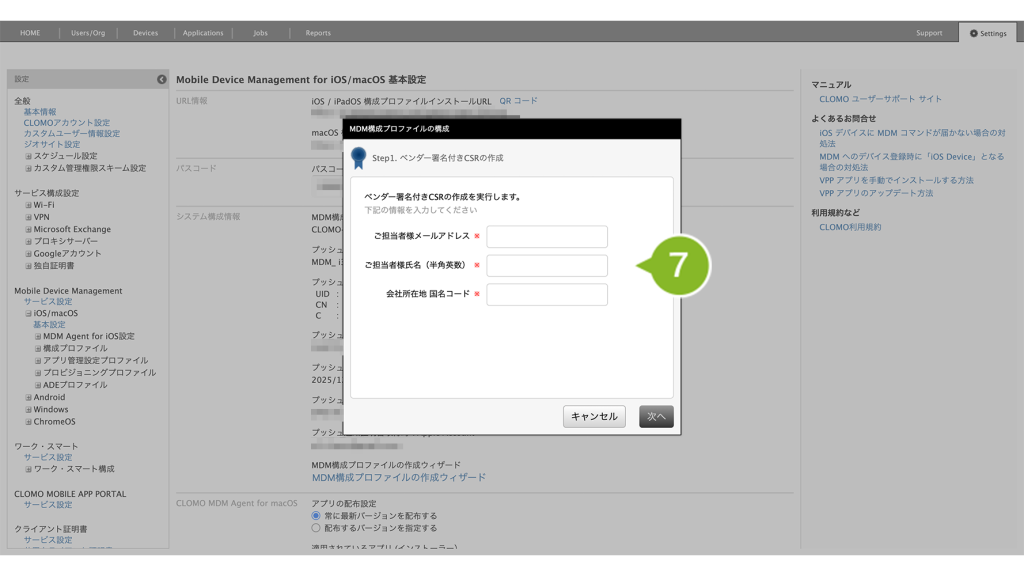
Task: Open CLOMO ユーザーサポート サイト link
Action: pyautogui.click(x=880, y=99)
